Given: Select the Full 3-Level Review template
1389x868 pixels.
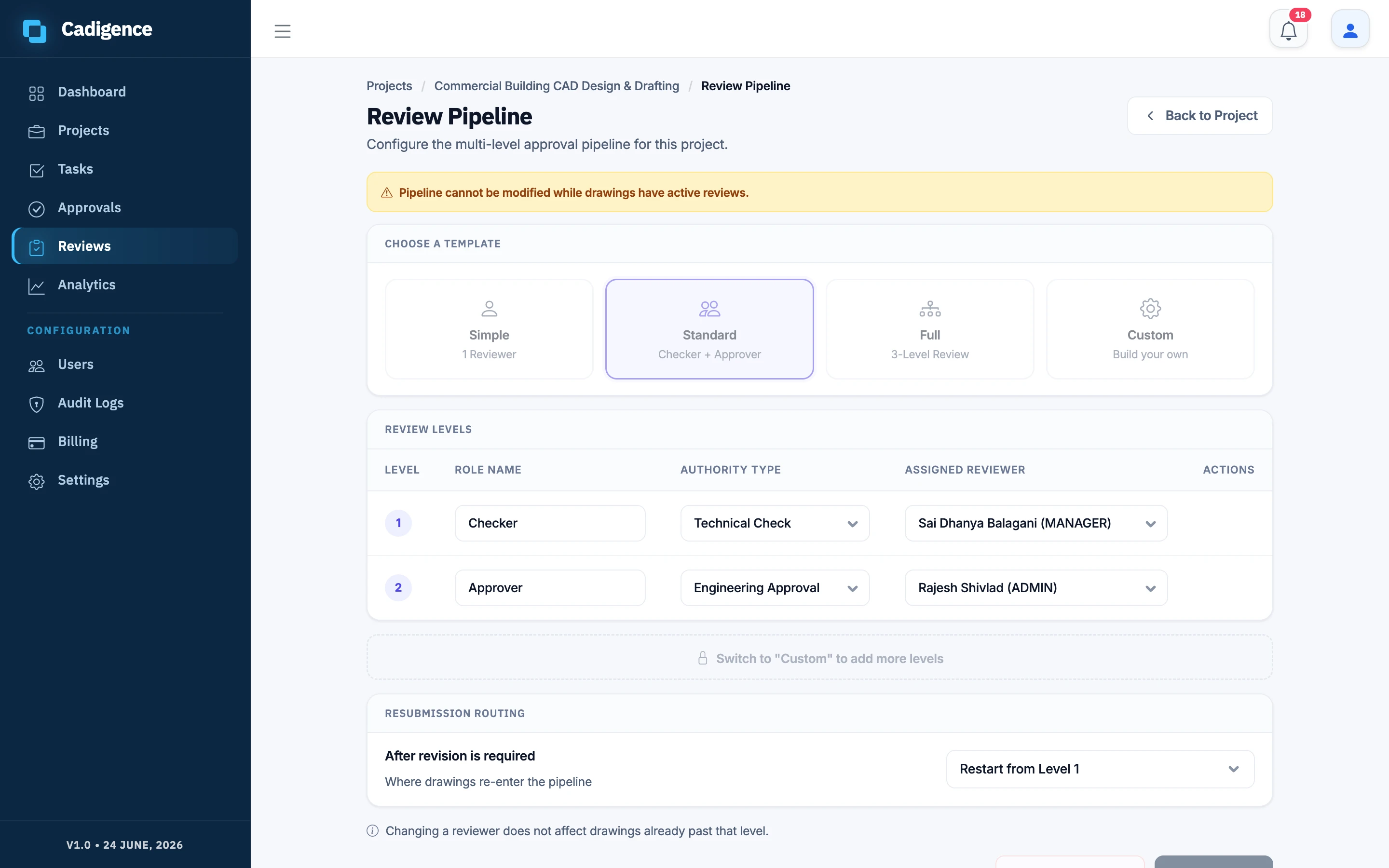Looking at the screenshot, I should (930, 329).
